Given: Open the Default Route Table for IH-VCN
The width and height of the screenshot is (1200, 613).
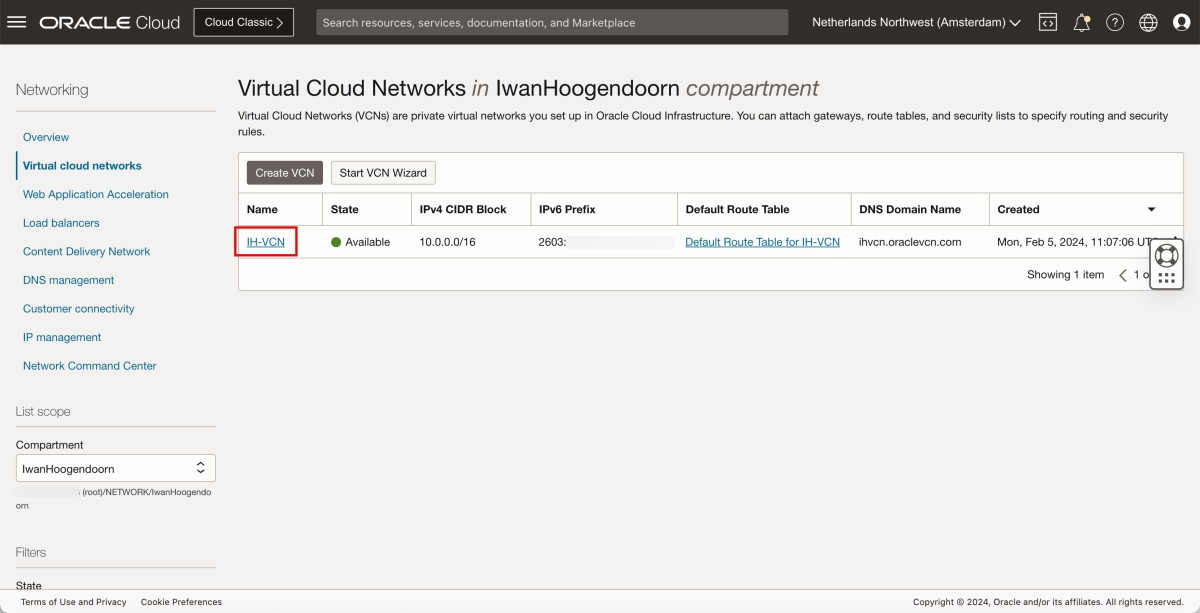Looking at the screenshot, I should click(762, 241).
